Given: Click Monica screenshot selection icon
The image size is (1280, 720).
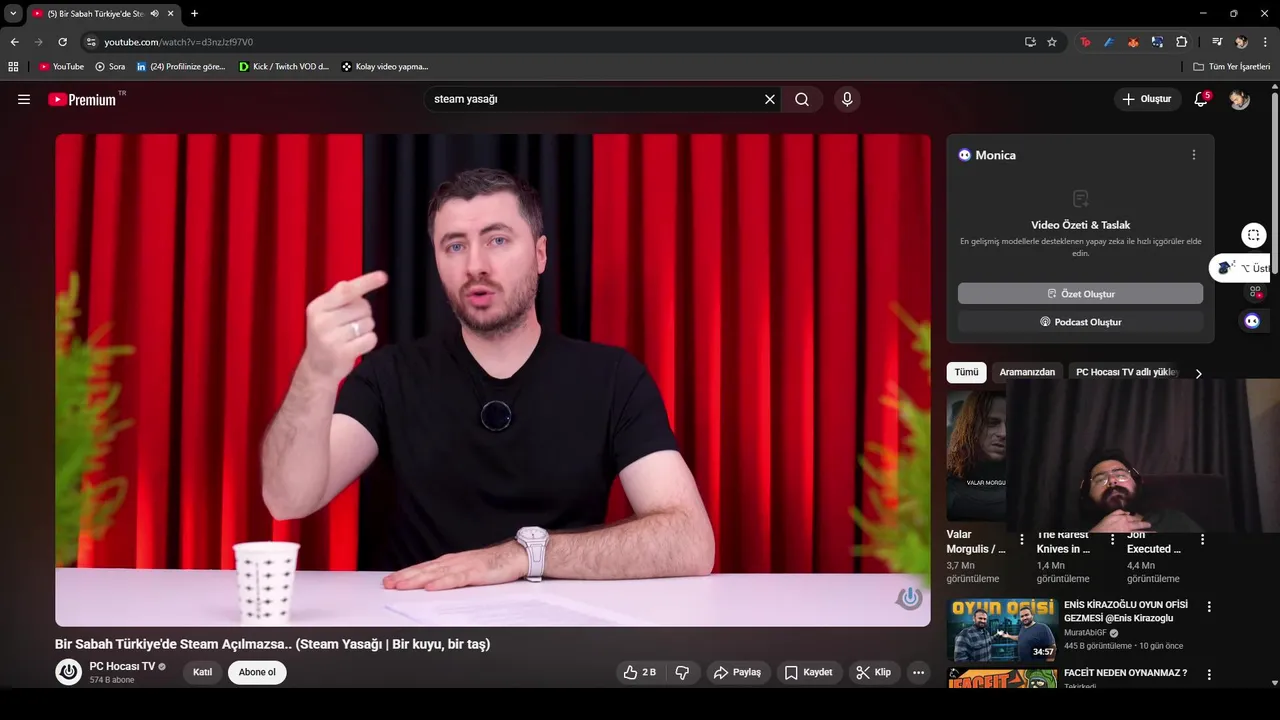Looking at the screenshot, I should tap(1253, 235).
